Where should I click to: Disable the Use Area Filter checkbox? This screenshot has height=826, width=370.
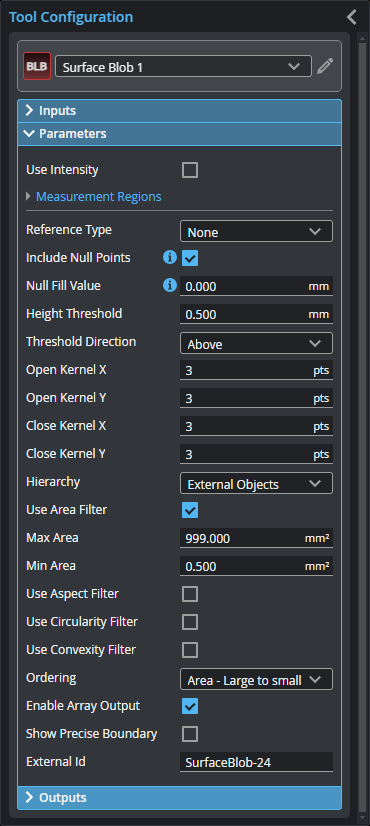click(x=190, y=510)
